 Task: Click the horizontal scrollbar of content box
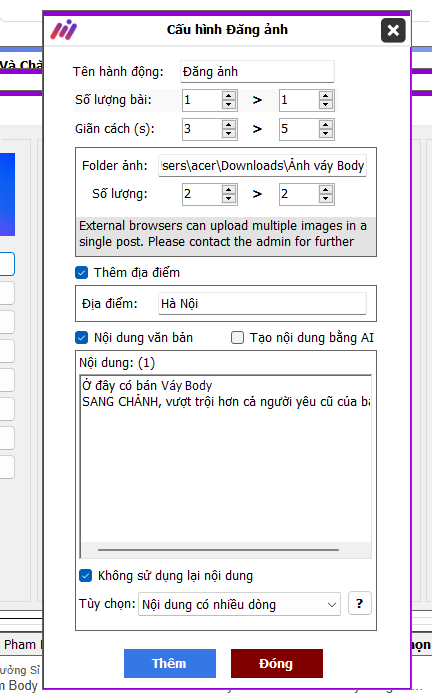(218, 550)
